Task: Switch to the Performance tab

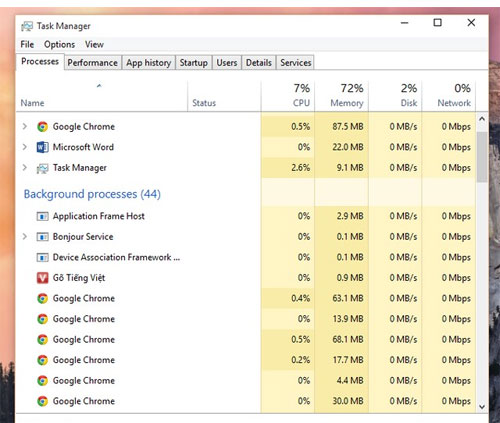Action: click(x=92, y=63)
